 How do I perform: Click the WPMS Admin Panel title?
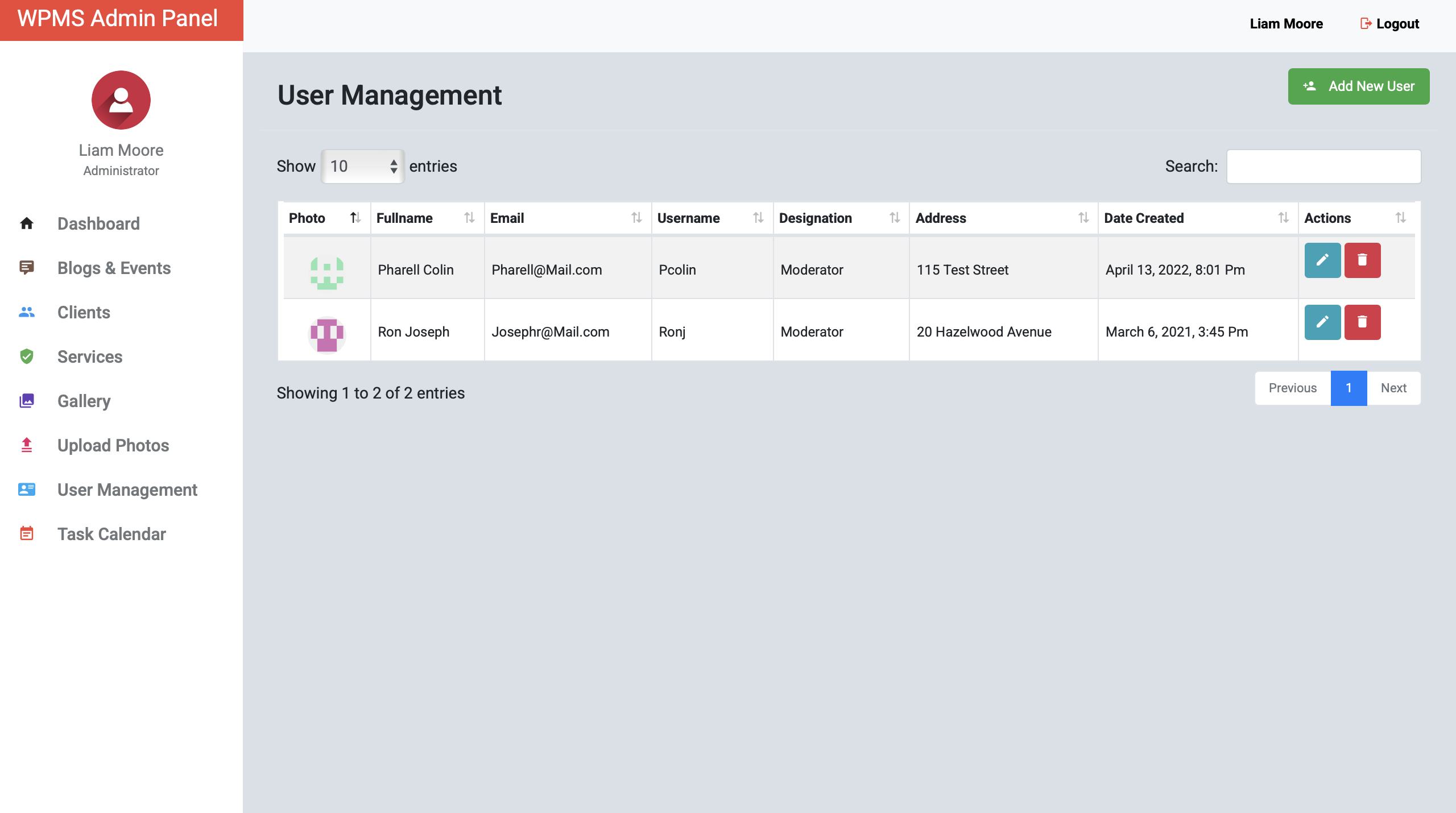pos(118,18)
